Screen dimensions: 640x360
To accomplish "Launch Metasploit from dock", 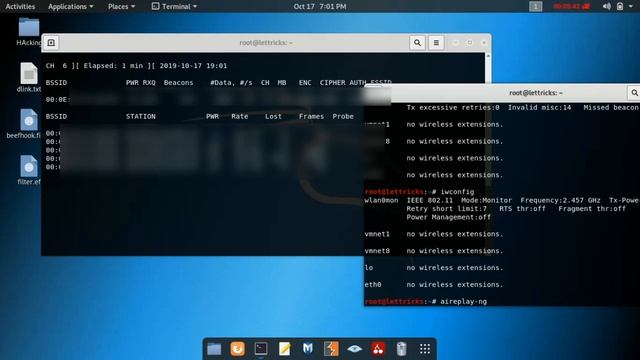I will tap(308, 349).
